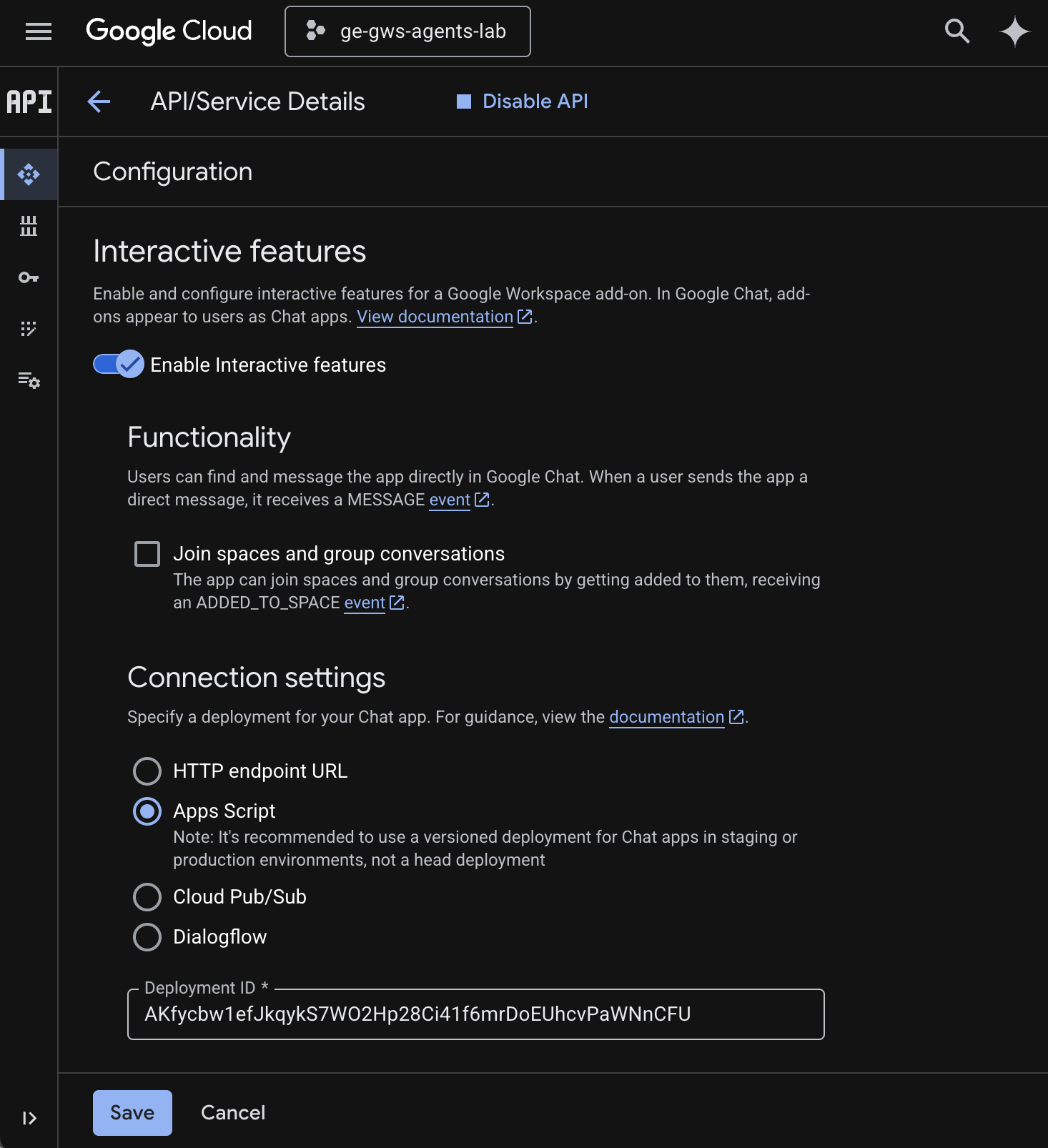1048x1148 pixels.
Task: Click the Deployment ID text field
Action: tap(475, 1014)
